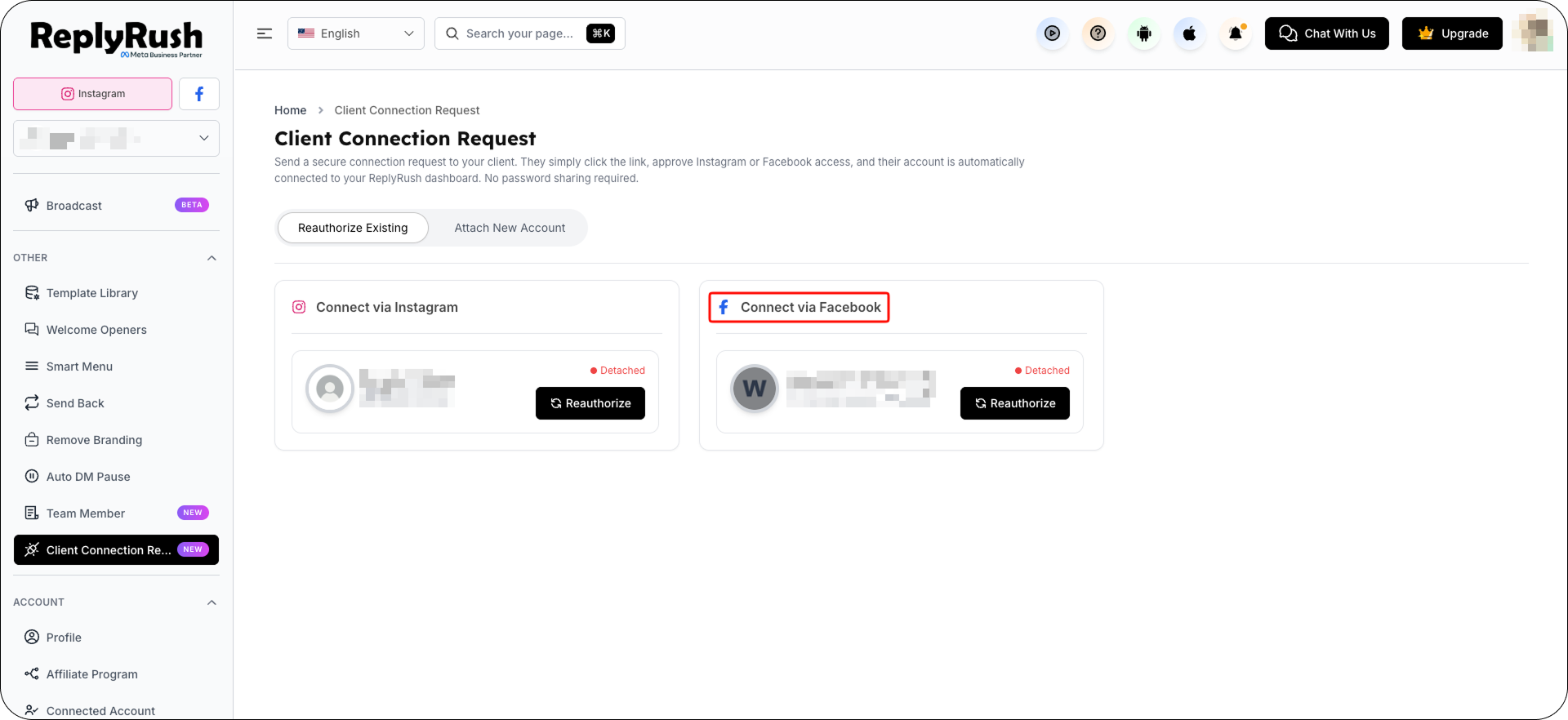The image size is (1568, 720).
Task: Open the account selector dropdown in sidebar
Action: (116, 139)
